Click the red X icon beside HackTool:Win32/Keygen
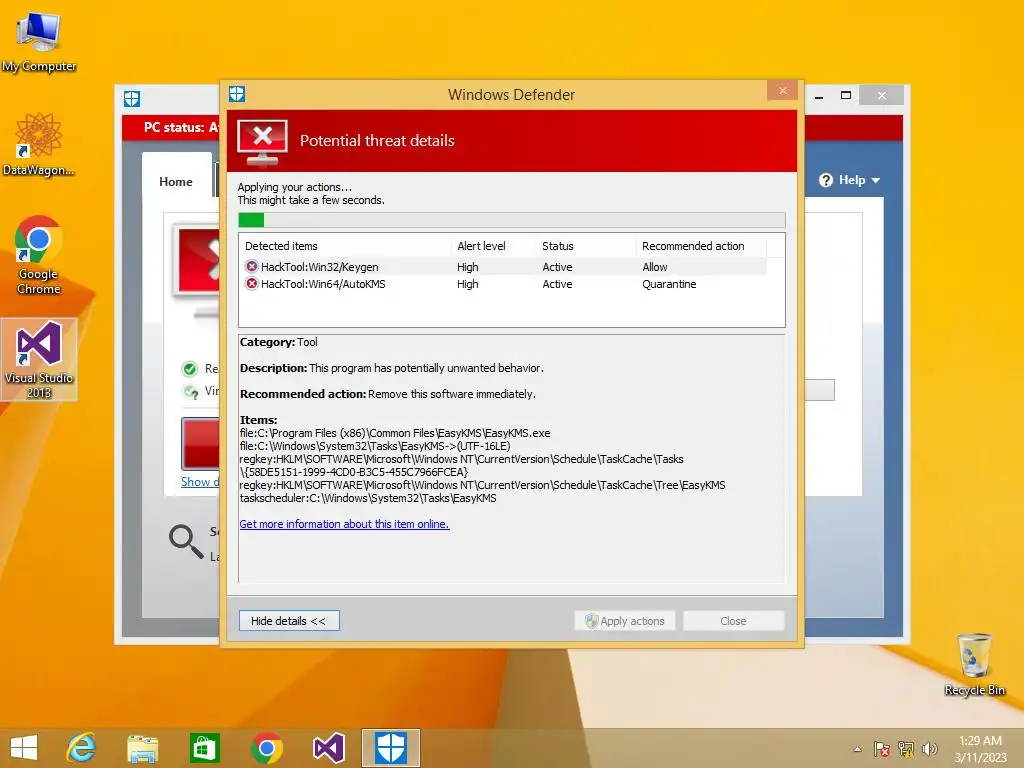The image size is (1024, 768). point(251,266)
